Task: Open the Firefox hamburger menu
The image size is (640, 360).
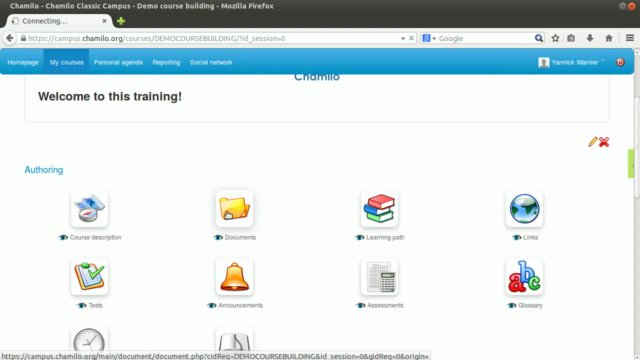Action: point(630,38)
